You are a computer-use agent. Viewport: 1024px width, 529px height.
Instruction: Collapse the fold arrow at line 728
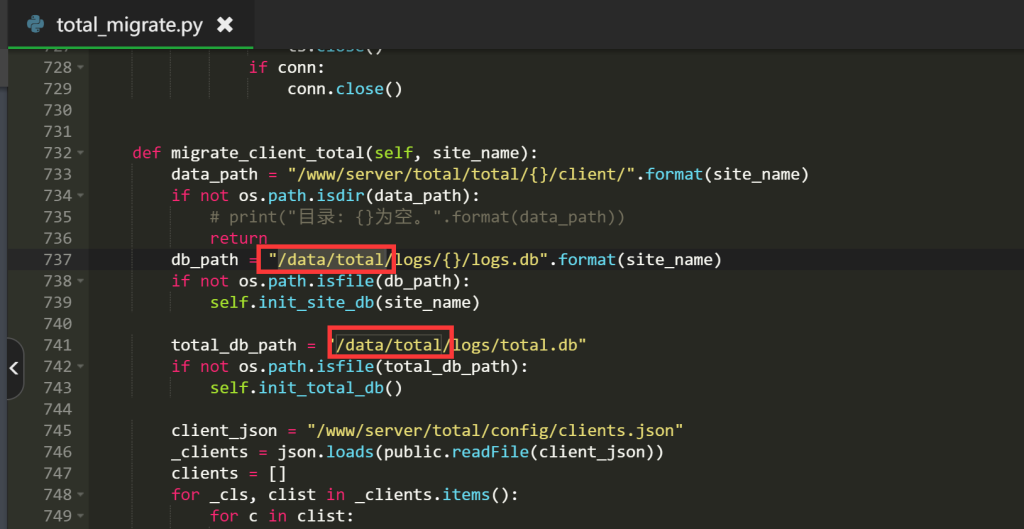(x=80, y=68)
